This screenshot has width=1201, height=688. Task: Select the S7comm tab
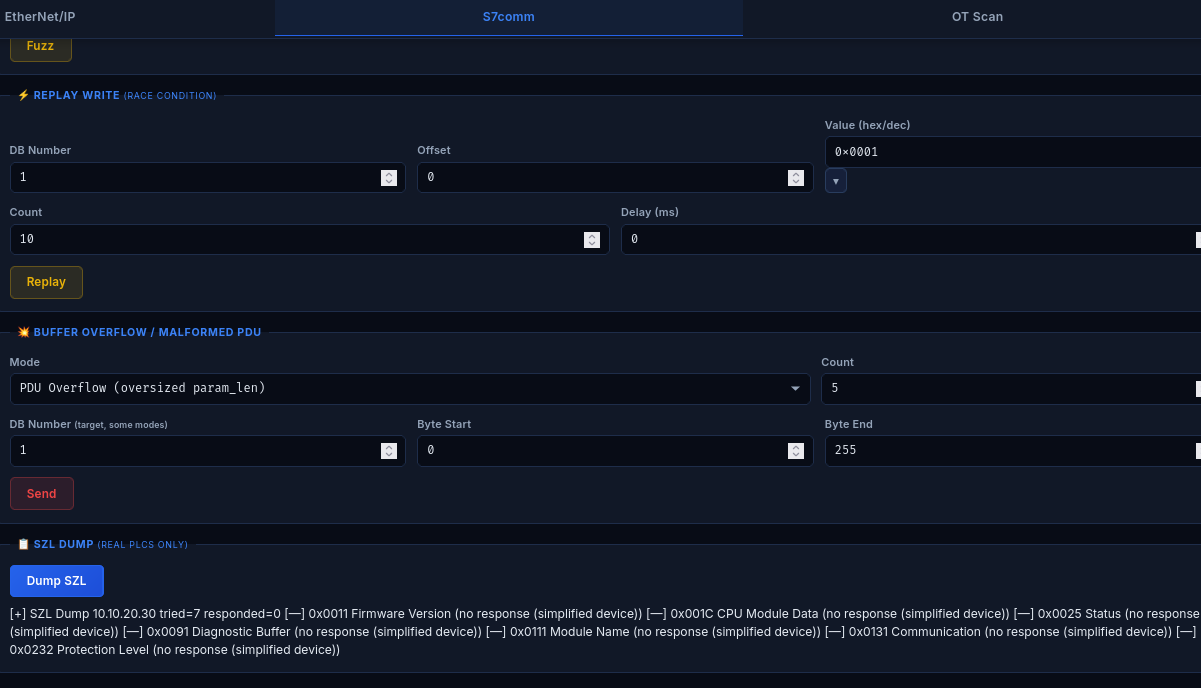point(508,16)
